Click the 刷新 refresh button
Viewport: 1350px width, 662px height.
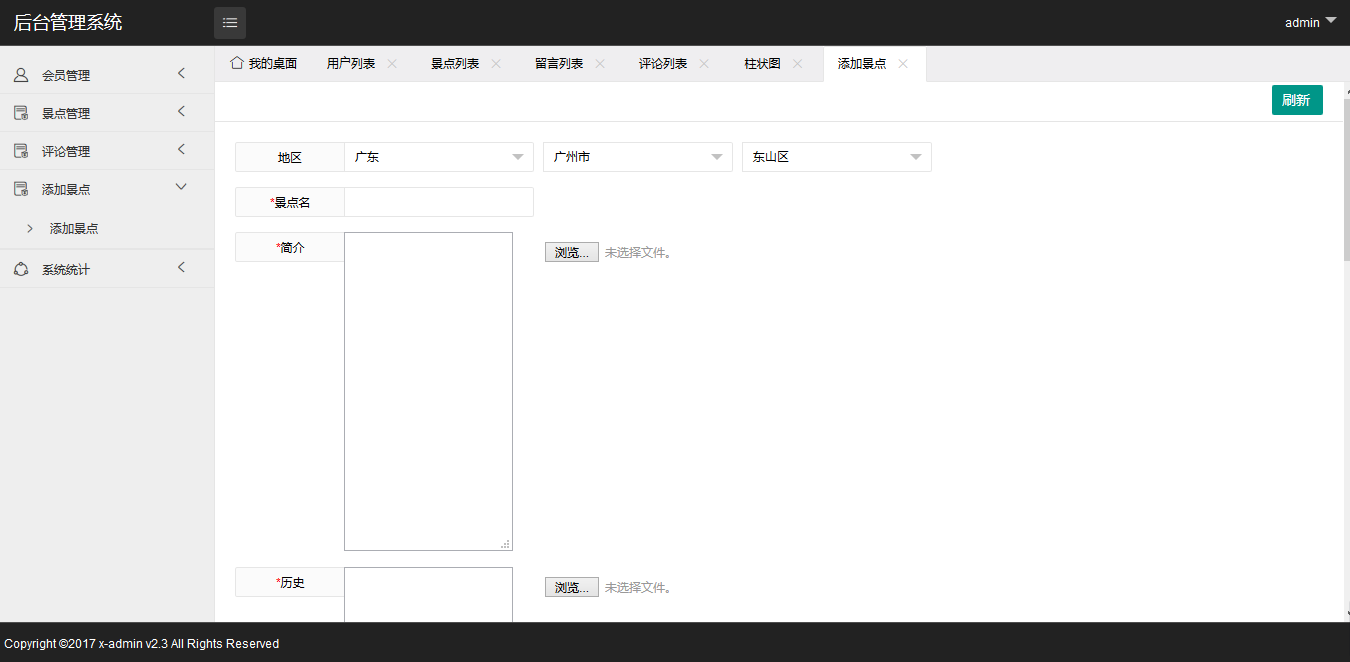(x=1297, y=100)
